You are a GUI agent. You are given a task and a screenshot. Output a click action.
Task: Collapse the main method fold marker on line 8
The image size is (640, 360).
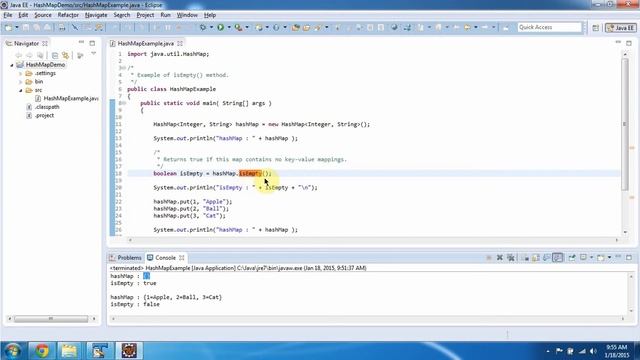pos(124,103)
